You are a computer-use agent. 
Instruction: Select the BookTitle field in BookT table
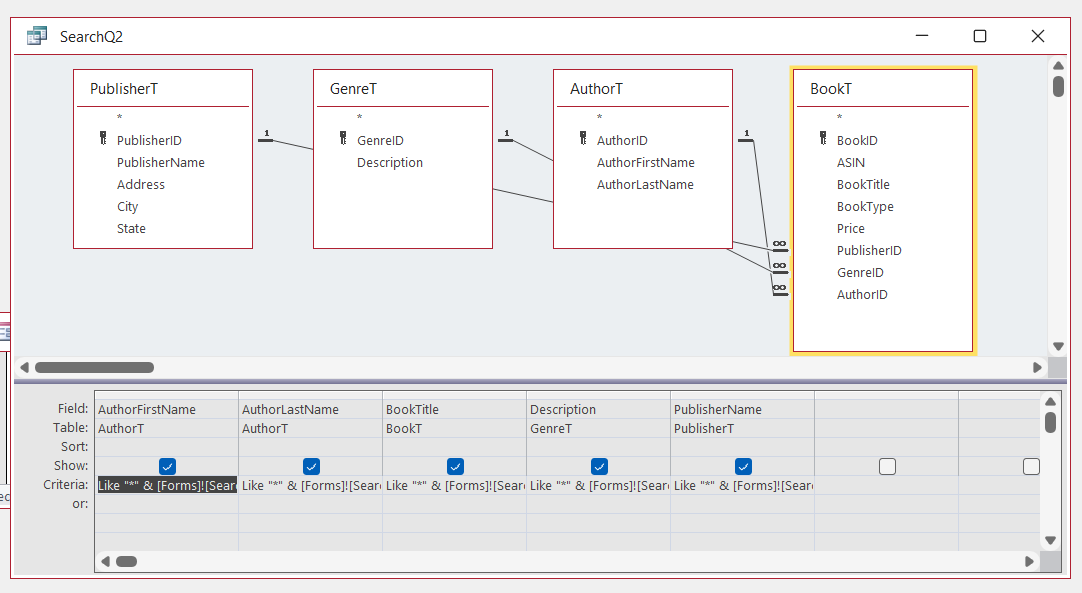(863, 185)
